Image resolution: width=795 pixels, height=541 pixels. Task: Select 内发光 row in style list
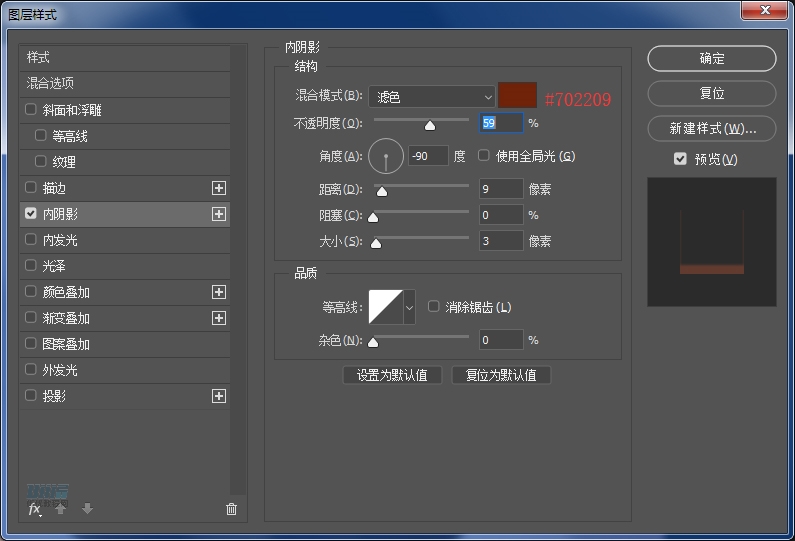125,240
